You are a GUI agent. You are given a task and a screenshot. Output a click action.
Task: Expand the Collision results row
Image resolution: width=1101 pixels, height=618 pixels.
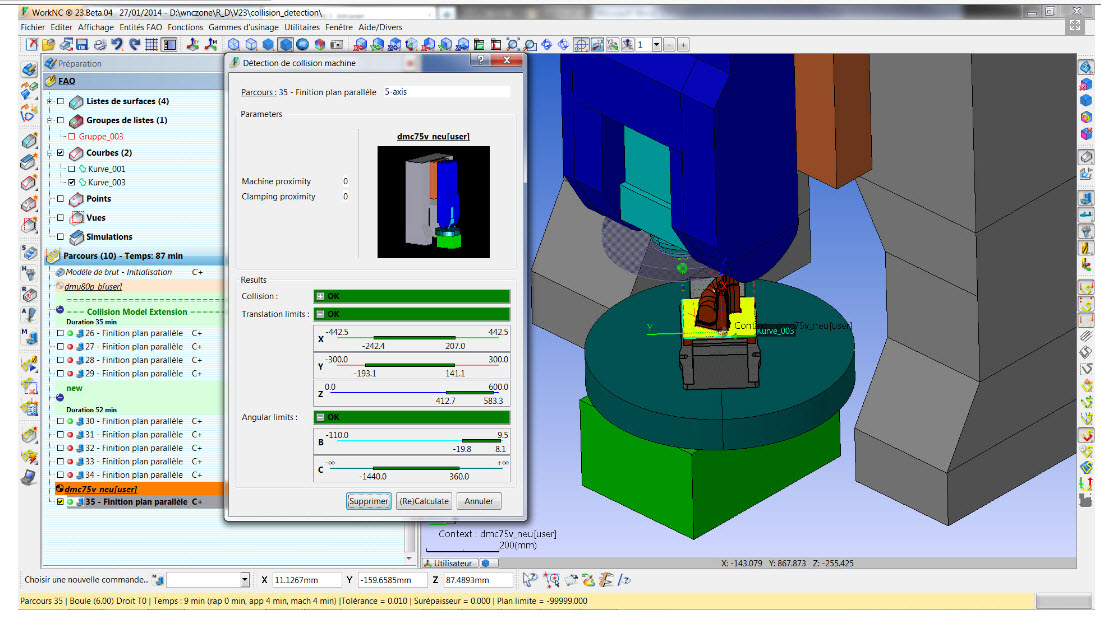320,296
